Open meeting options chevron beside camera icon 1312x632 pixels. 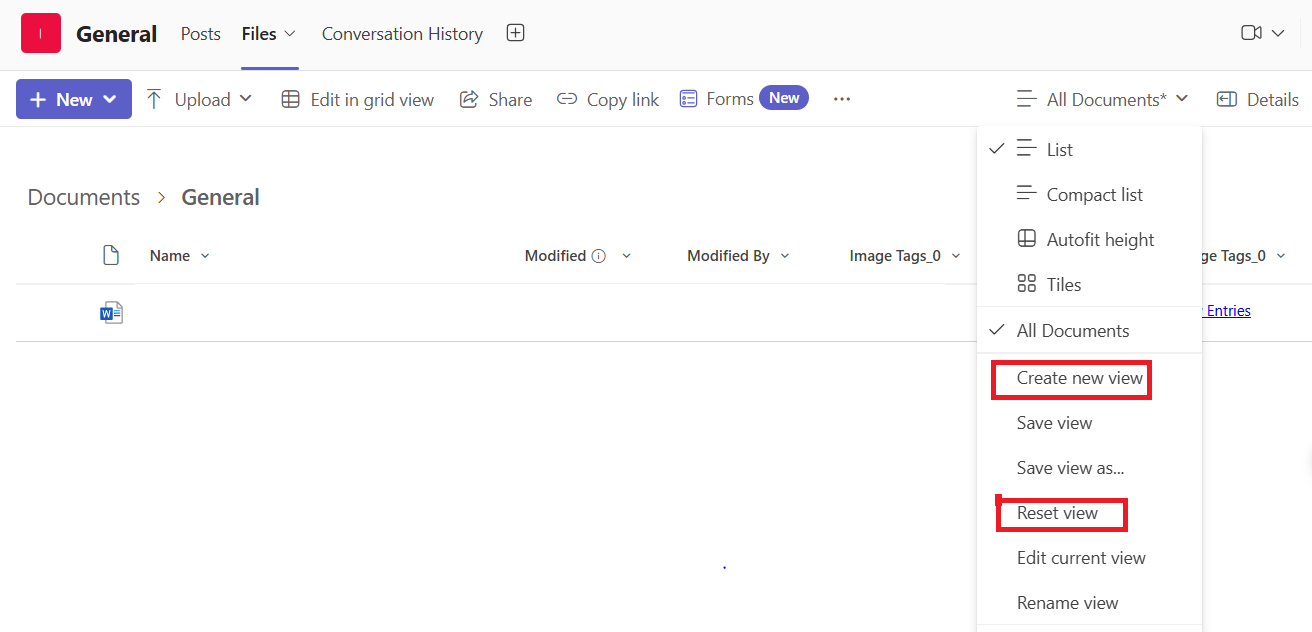coord(1278,33)
